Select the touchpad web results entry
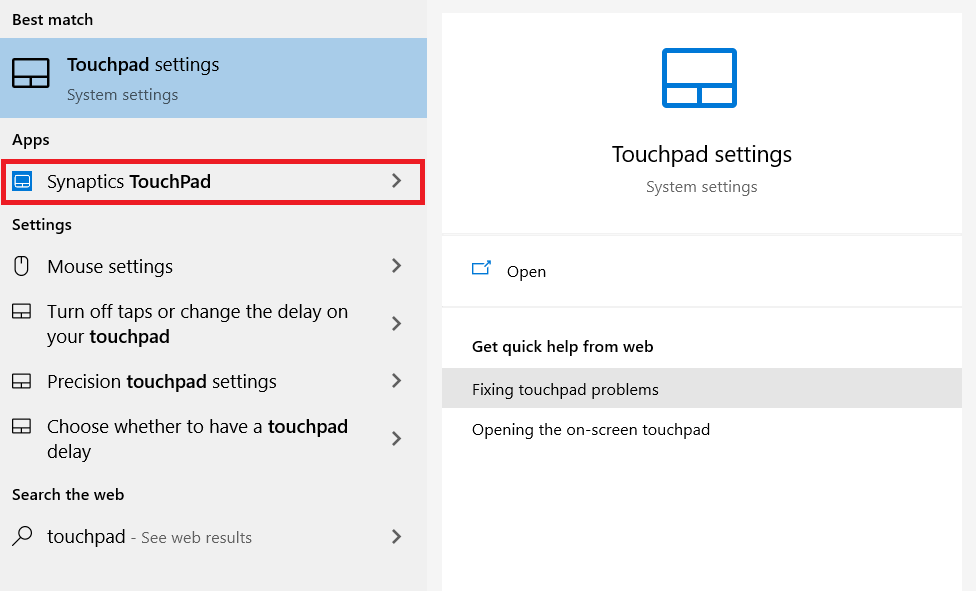 (150, 537)
